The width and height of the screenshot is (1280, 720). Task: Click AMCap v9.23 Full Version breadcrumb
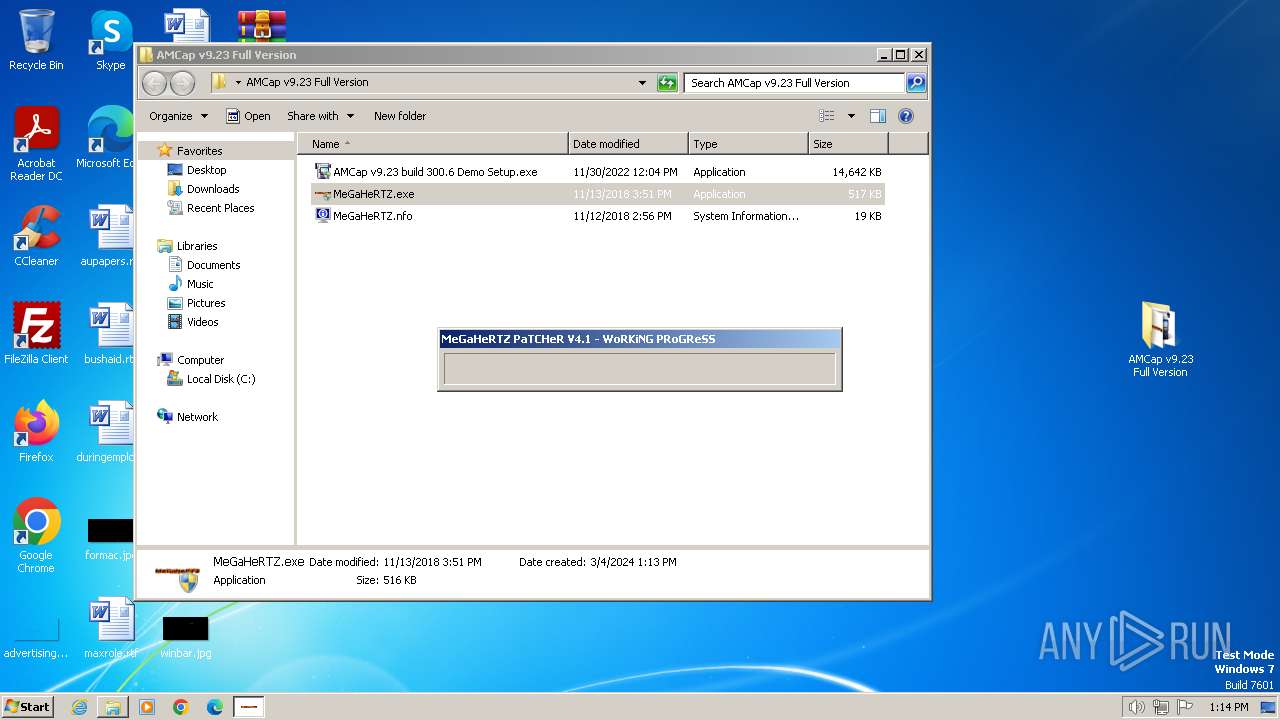click(x=307, y=83)
